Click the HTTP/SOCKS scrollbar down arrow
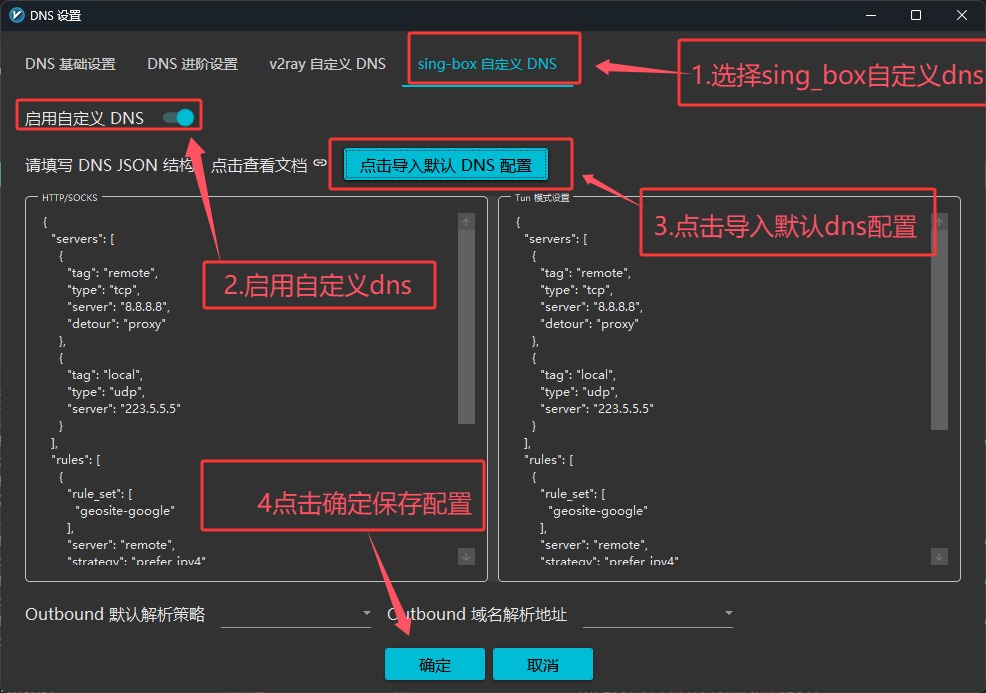 point(466,556)
